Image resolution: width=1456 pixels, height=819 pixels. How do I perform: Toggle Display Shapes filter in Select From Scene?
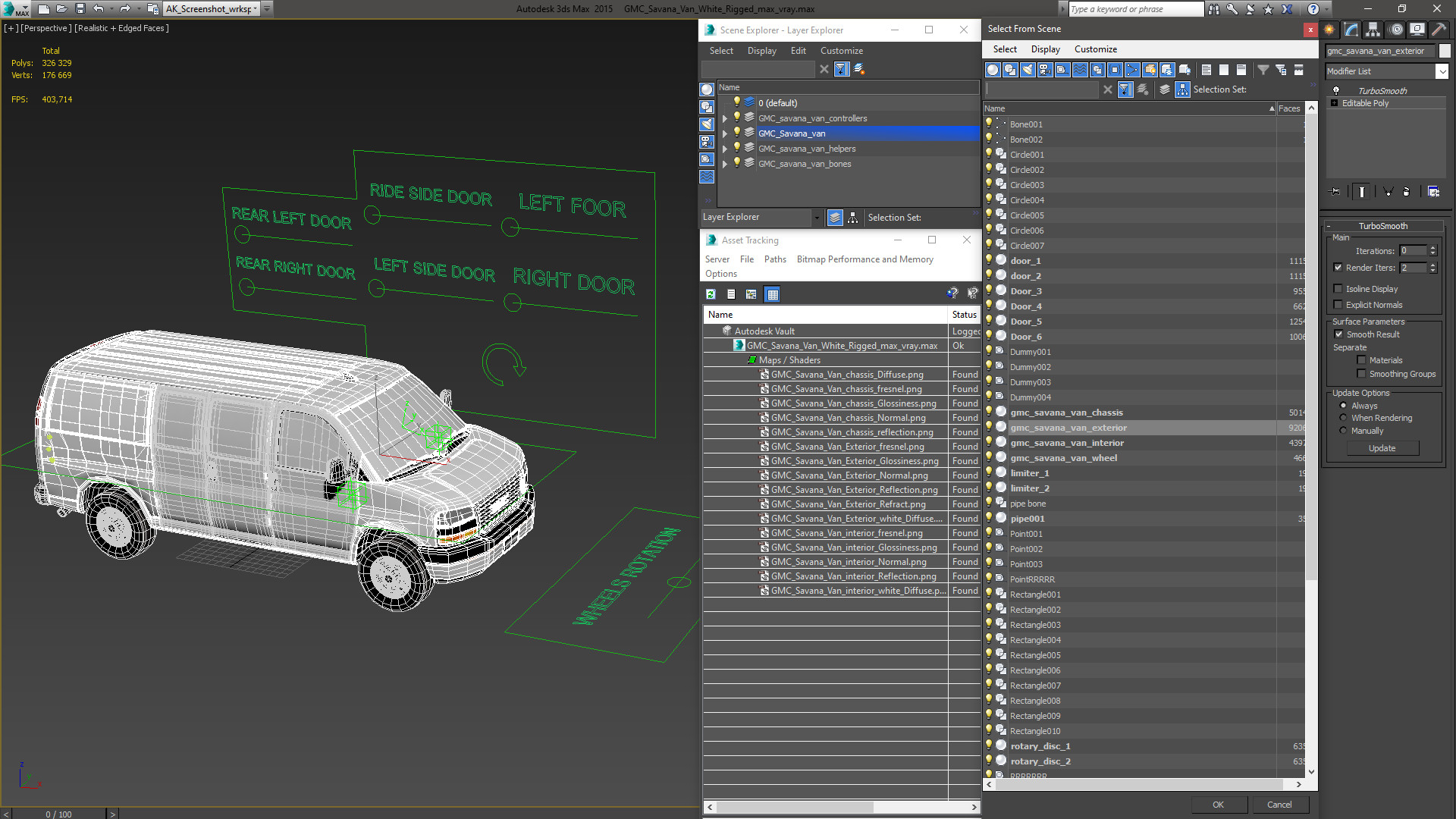1010,70
